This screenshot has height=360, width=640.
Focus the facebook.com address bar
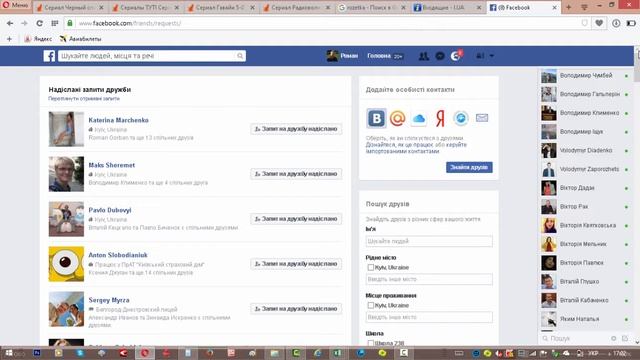click(327, 23)
